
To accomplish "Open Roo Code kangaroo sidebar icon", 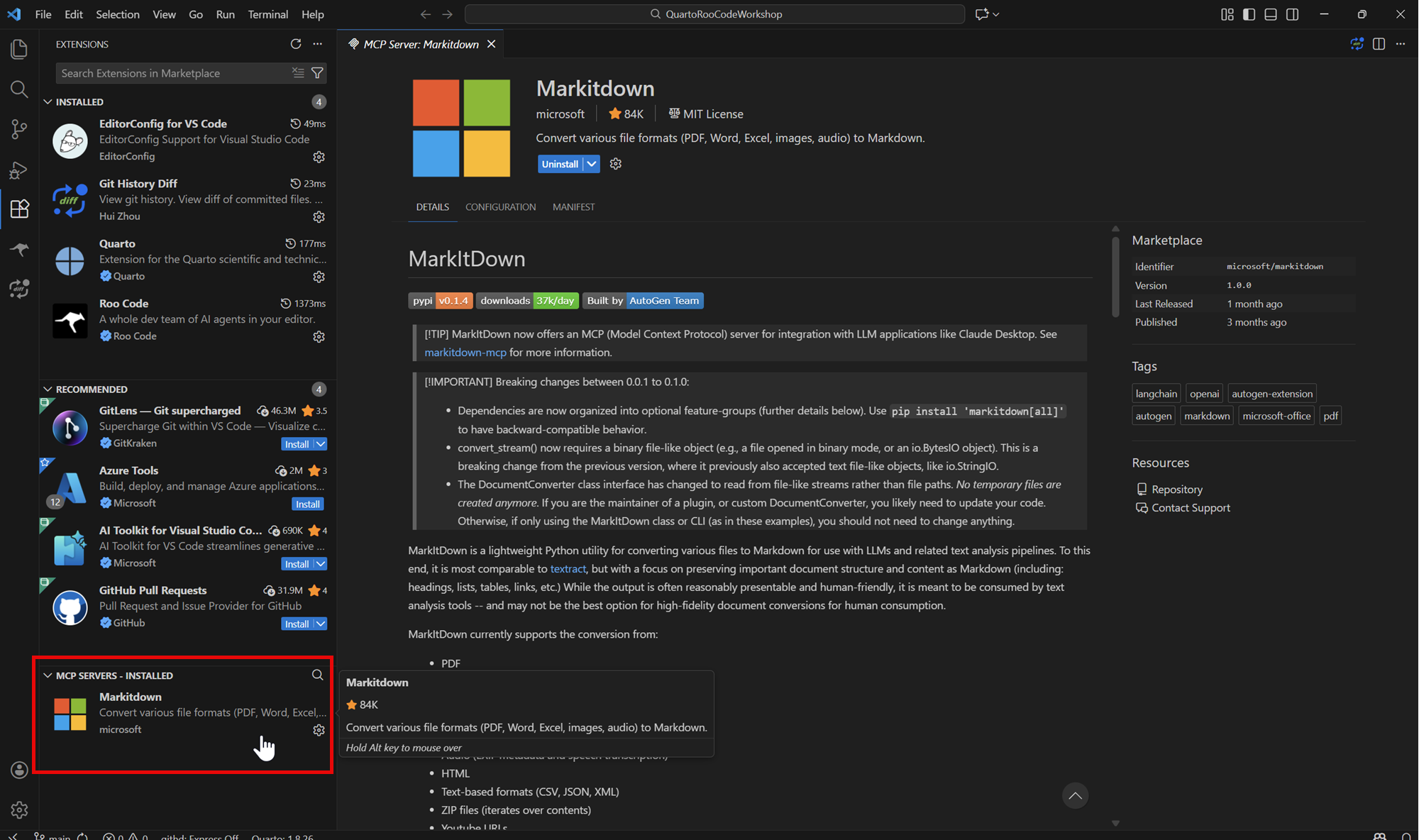I will coord(19,249).
